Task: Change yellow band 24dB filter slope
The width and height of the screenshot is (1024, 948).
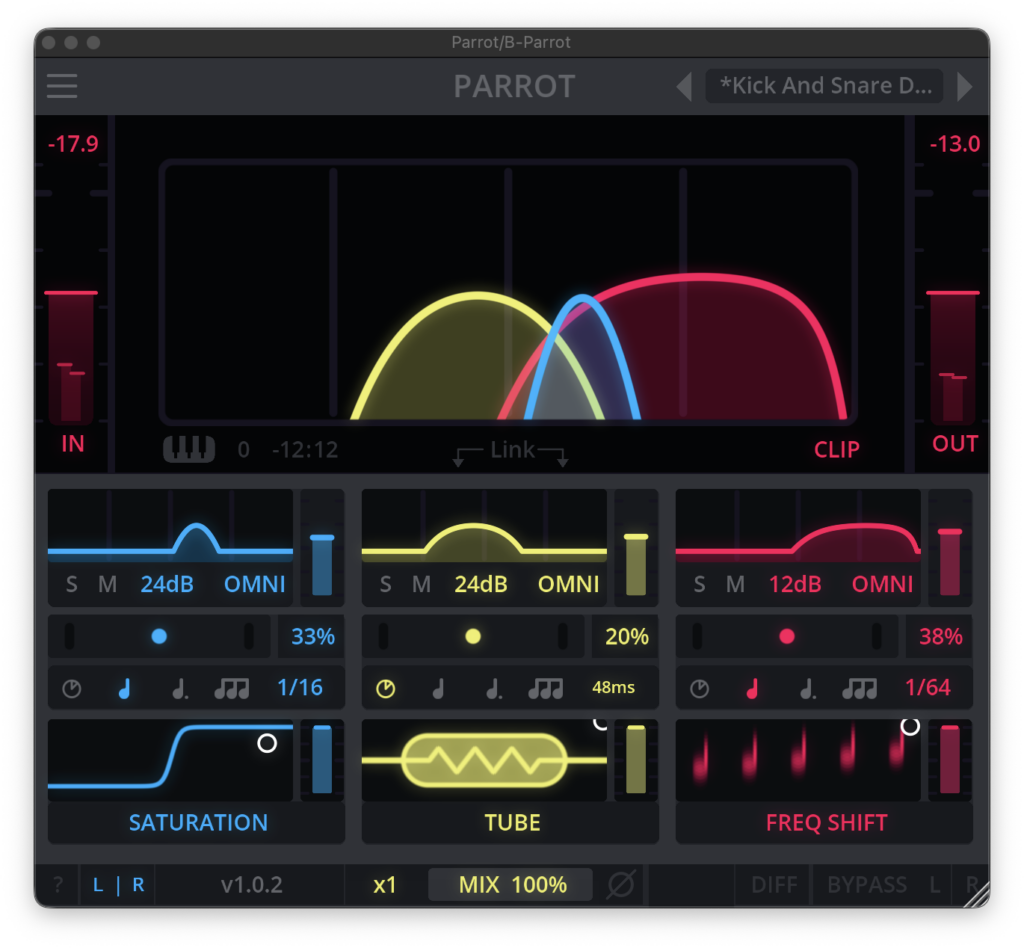Action: pos(481,584)
